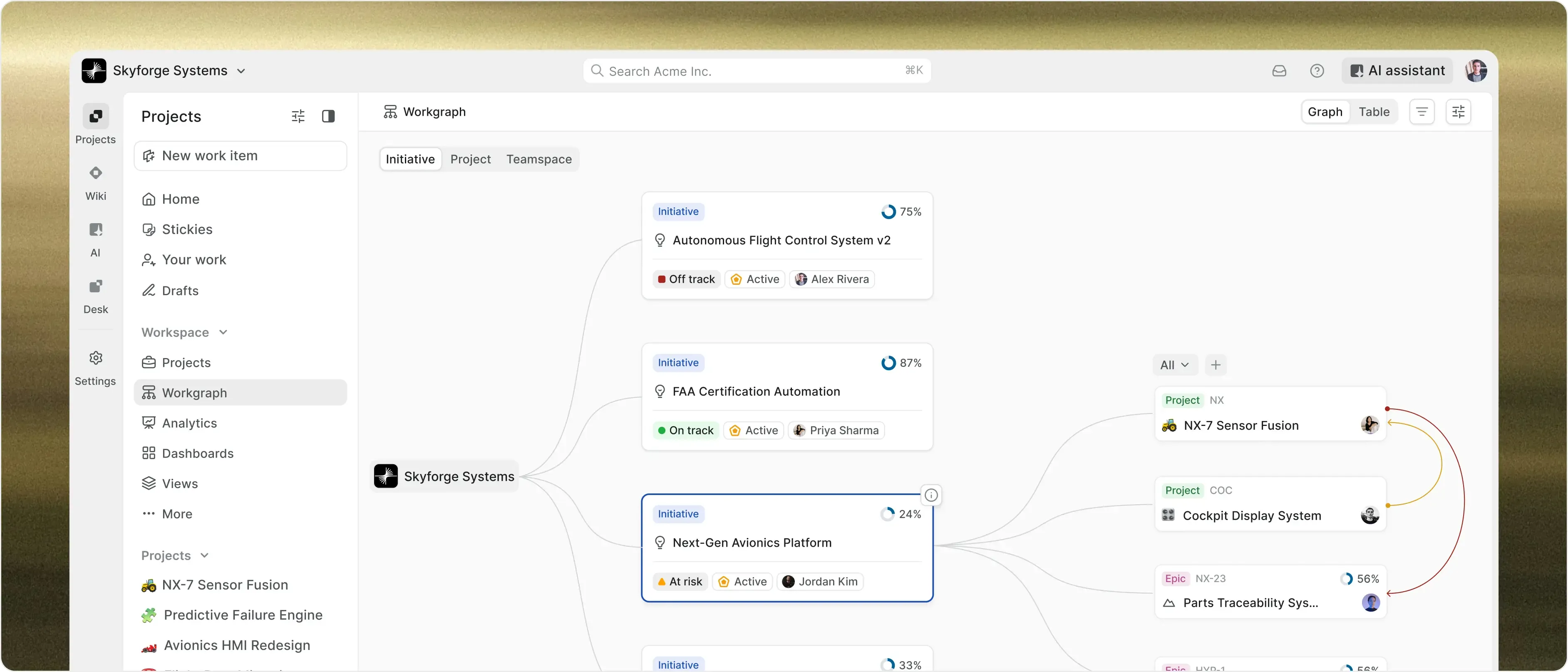Image resolution: width=1568 pixels, height=672 pixels.
Task: Open the Projects rail icon
Action: pyautogui.click(x=96, y=116)
